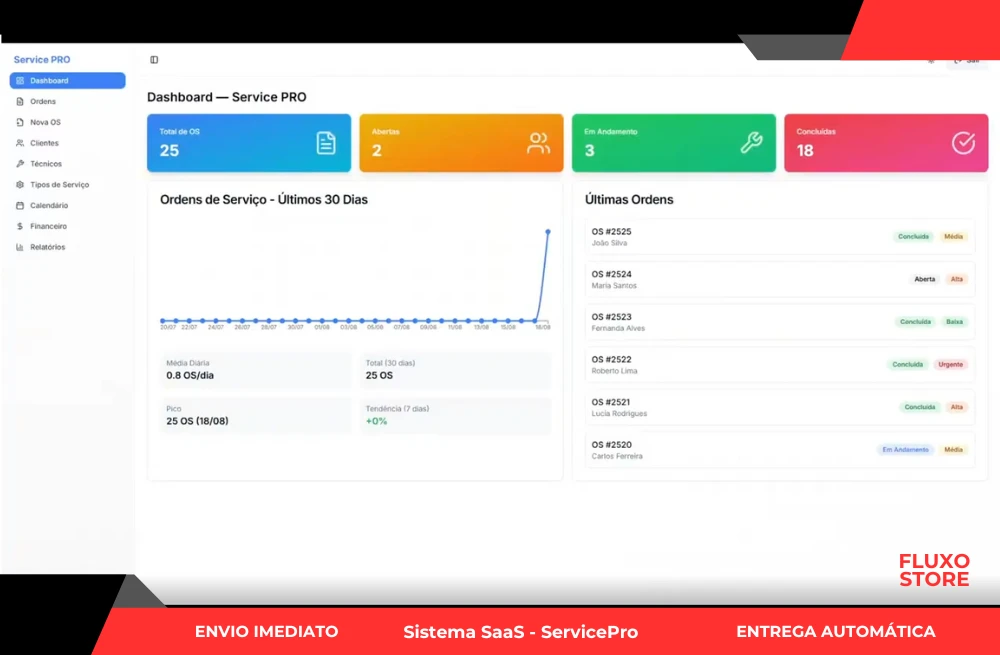
Task: Click the peak data point on line chart
Action: coord(548,232)
